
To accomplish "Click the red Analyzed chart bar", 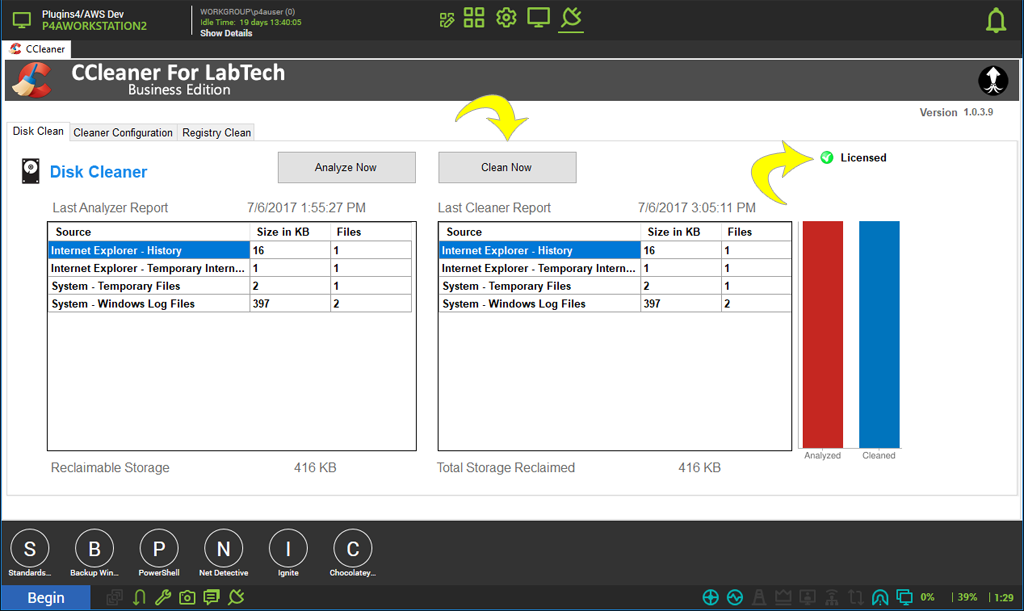I will point(823,334).
